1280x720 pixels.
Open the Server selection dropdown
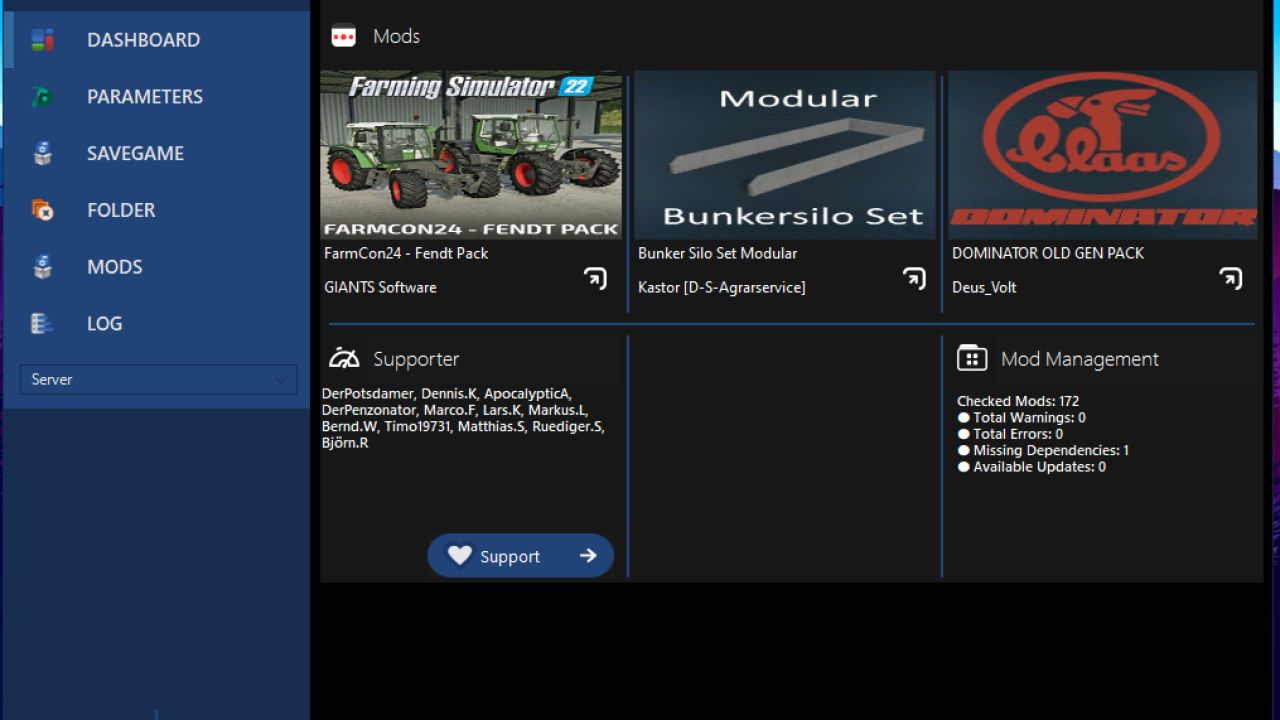pyautogui.click(x=158, y=379)
